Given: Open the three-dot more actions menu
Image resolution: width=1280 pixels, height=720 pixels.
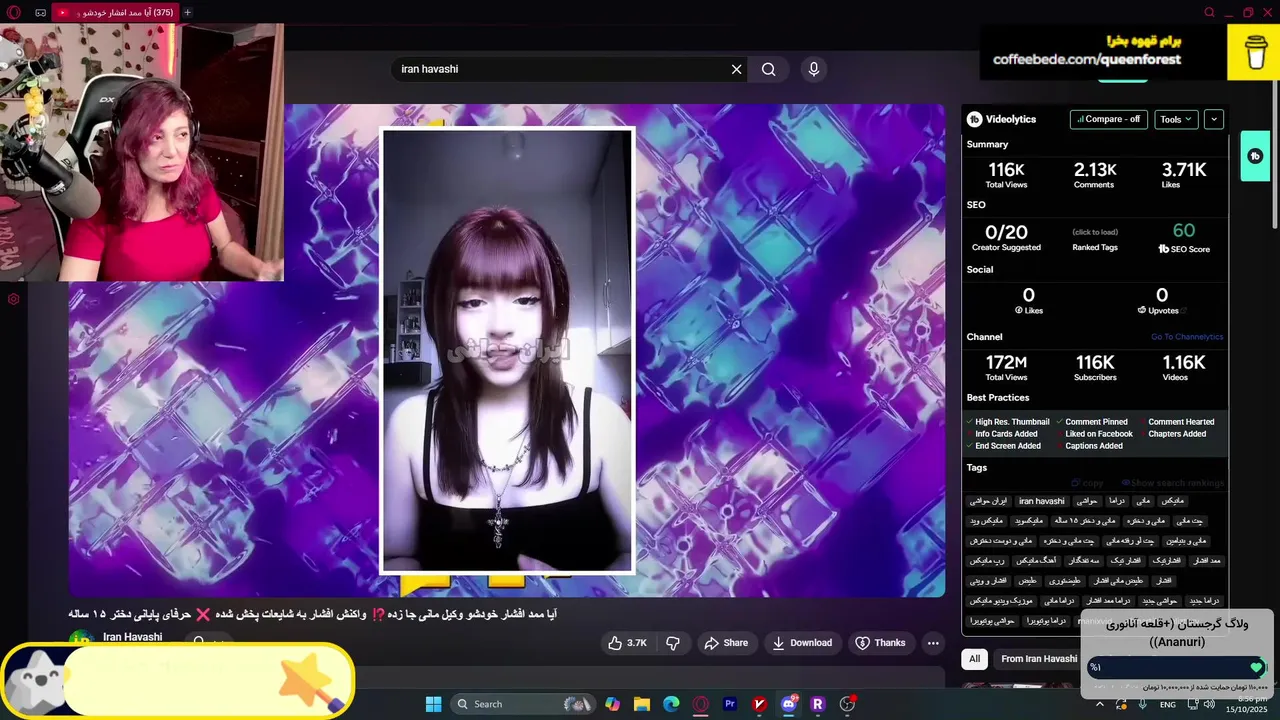Looking at the screenshot, I should pyautogui.click(x=933, y=643).
